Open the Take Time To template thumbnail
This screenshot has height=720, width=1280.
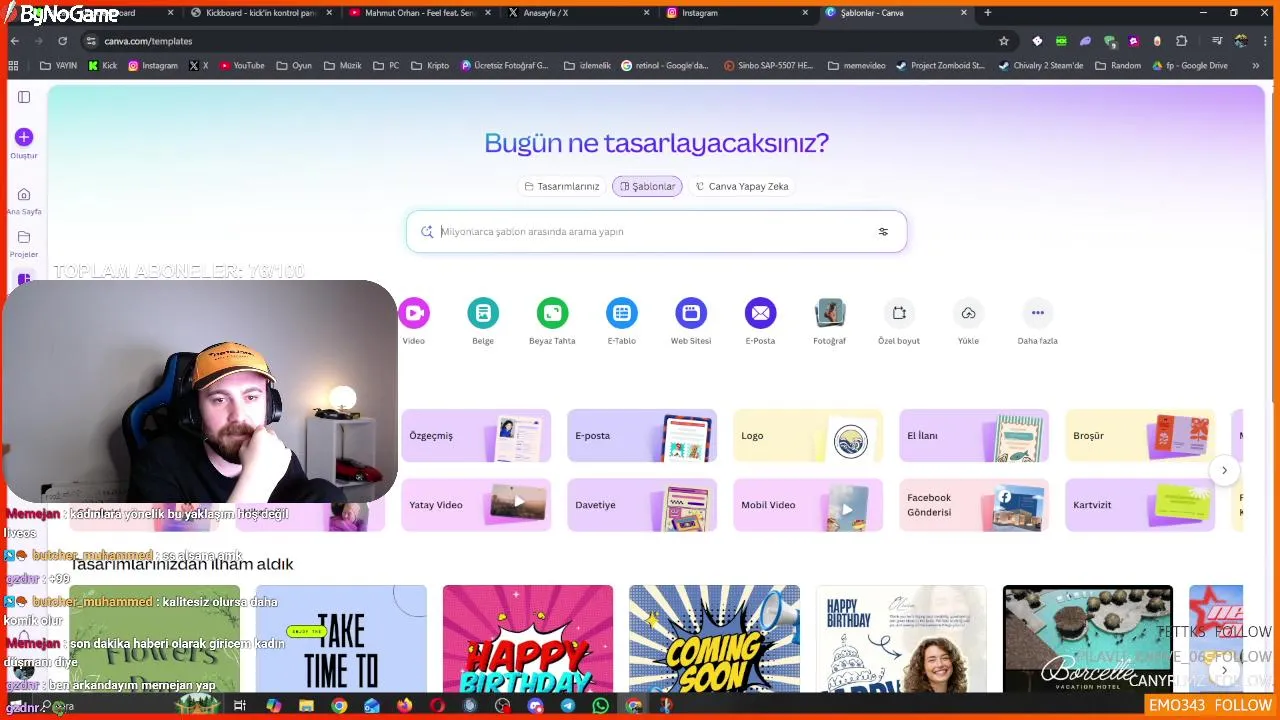[341, 639]
